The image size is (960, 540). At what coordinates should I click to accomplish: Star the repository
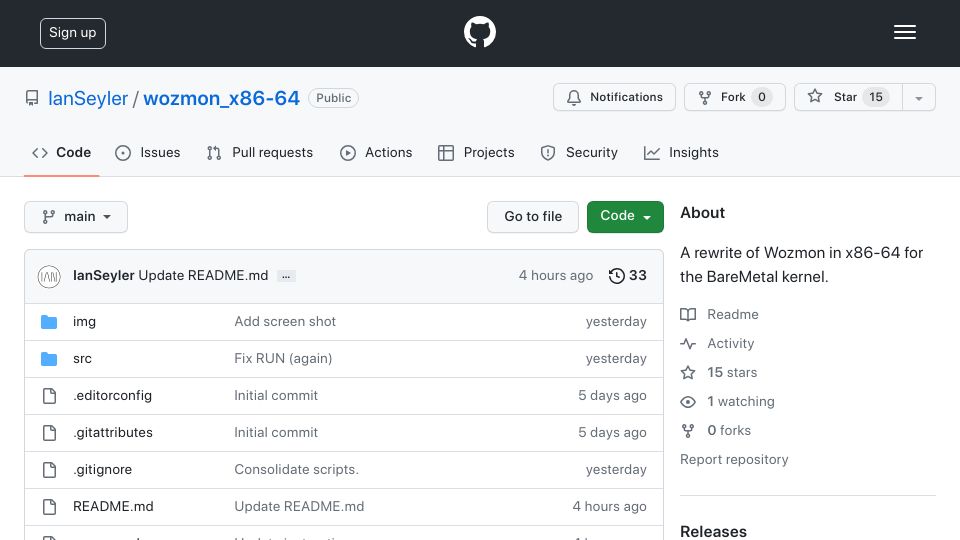click(x=848, y=97)
